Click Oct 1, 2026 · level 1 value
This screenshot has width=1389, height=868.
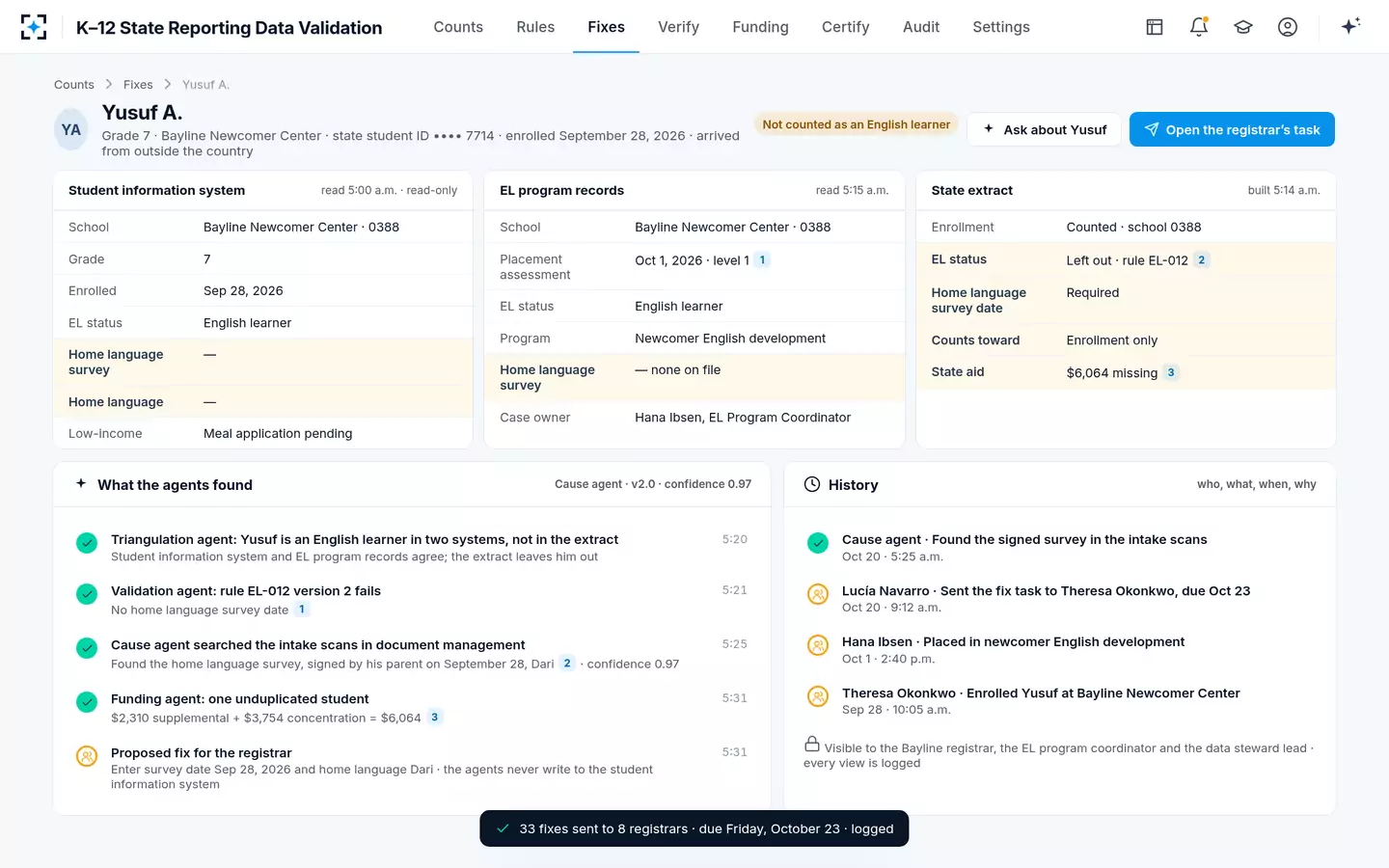click(x=692, y=260)
